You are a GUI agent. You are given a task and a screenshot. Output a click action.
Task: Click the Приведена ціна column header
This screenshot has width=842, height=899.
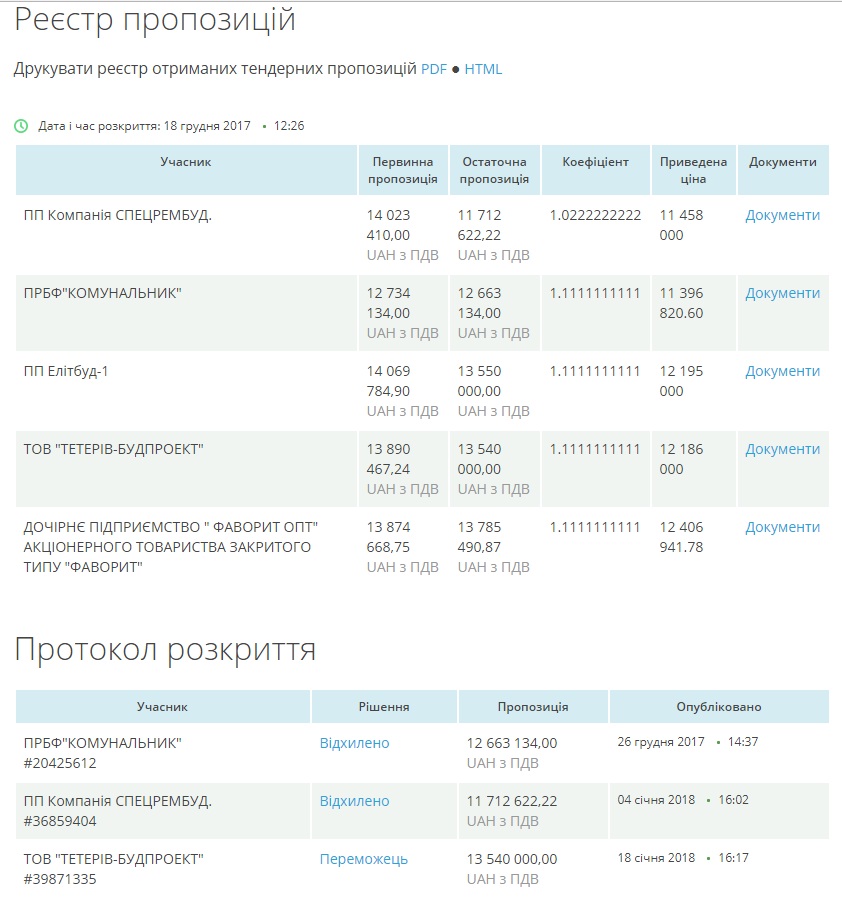pos(693,170)
